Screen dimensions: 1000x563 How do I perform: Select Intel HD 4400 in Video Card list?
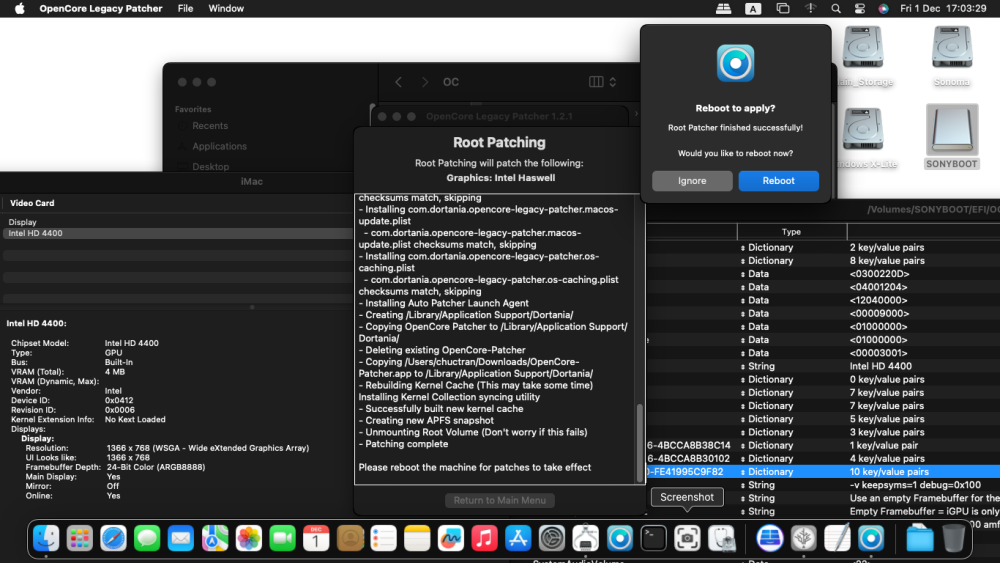[x=177, y=233]
